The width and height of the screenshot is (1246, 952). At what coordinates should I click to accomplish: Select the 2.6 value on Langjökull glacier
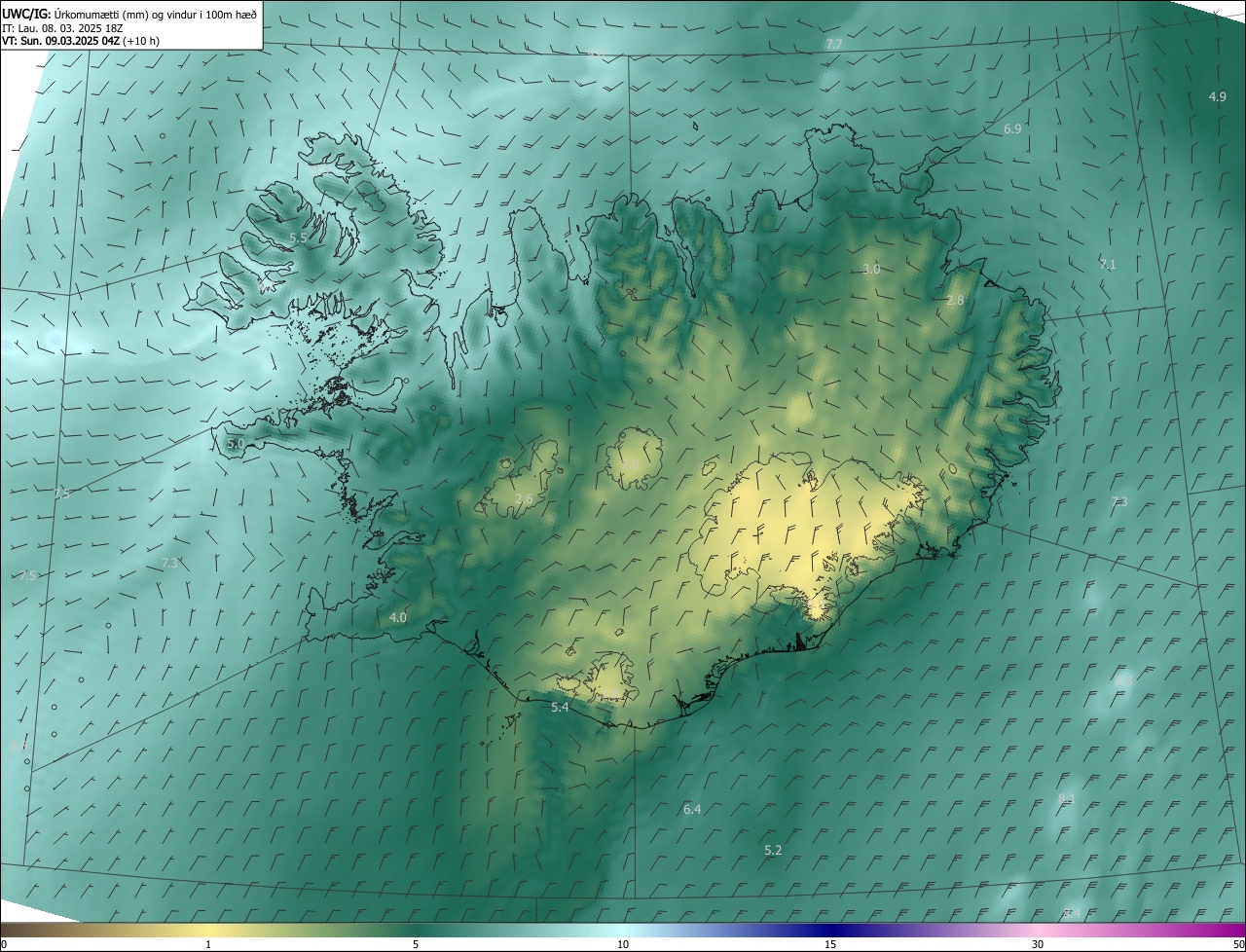pyautogui.click(x=524, y=499)
